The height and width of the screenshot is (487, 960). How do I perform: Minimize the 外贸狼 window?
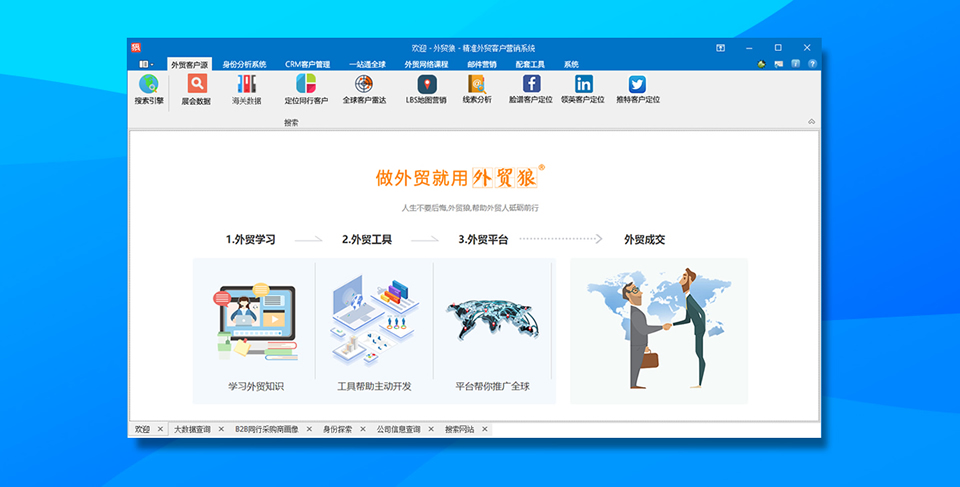pyautogui.click(x=749, y=48)
